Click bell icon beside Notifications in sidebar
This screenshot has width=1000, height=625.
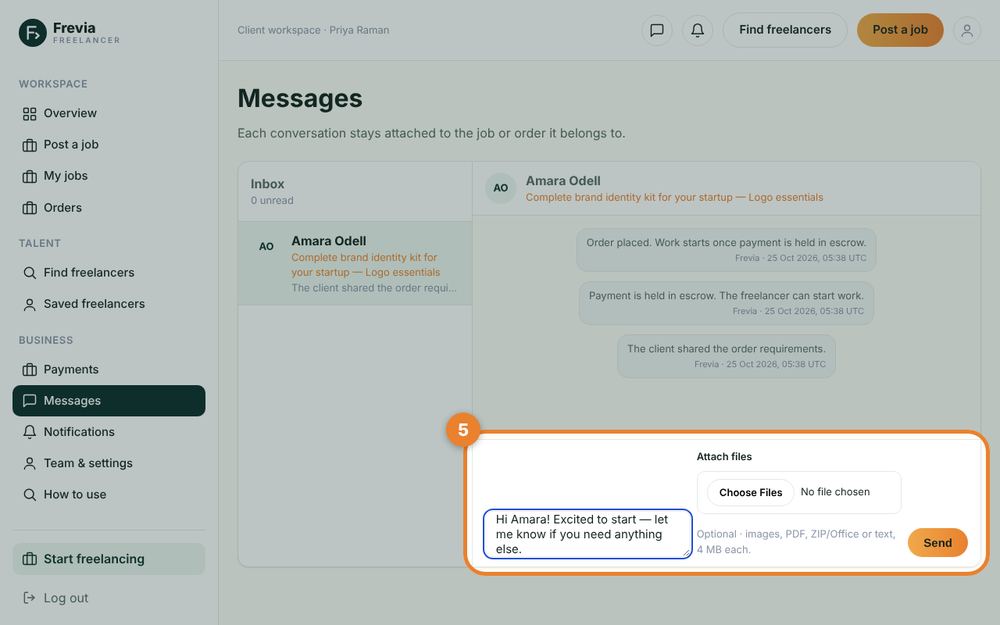(29, 432)
